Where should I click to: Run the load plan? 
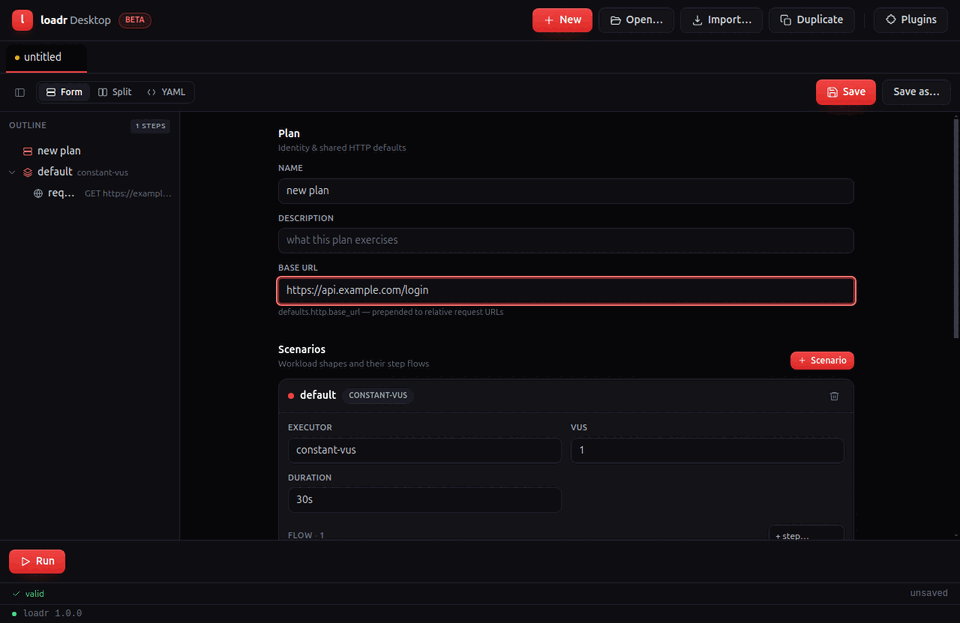pyautogui.click(x=37, y=561)
